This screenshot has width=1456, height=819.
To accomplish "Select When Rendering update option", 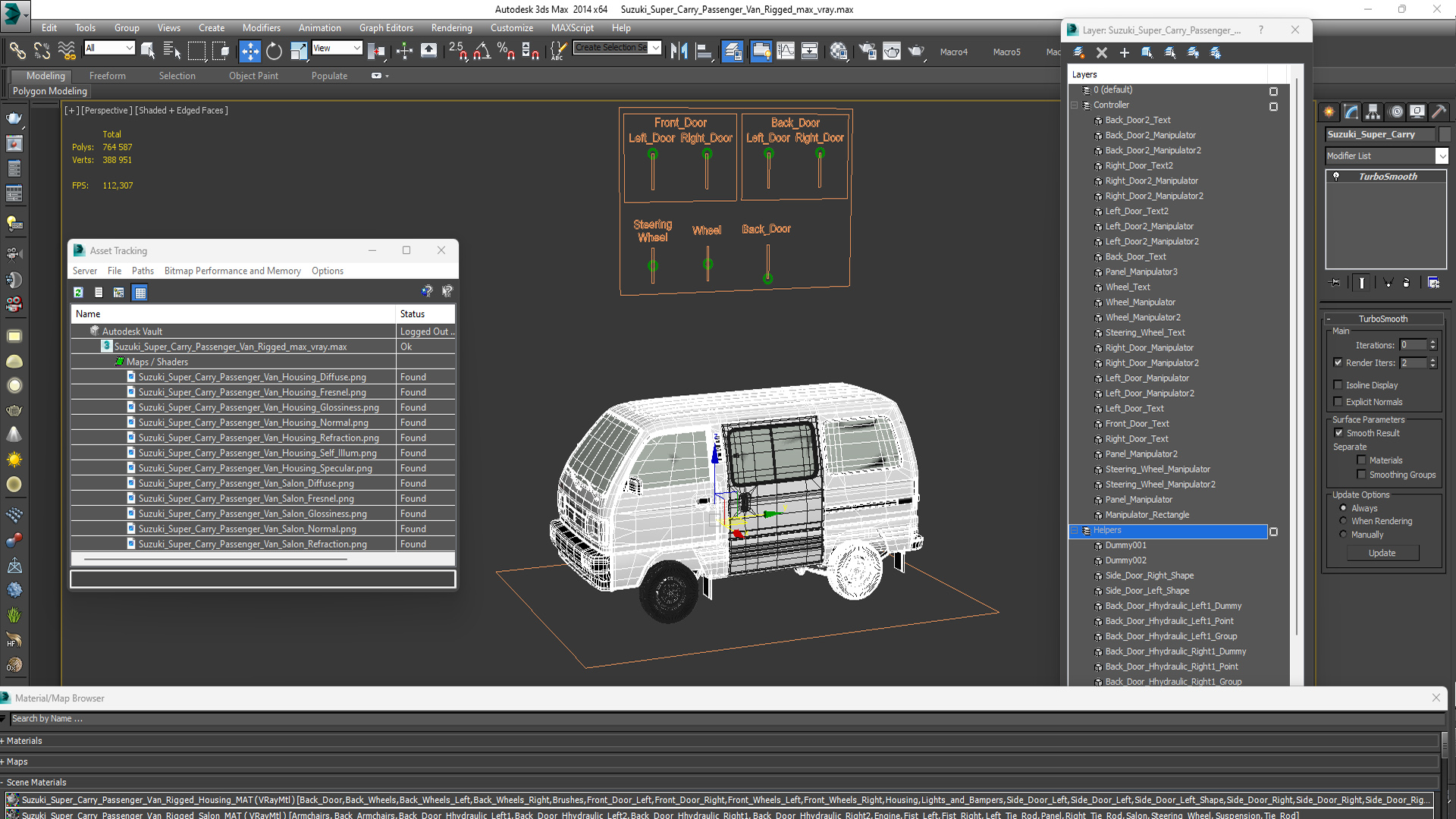I will (x=1343, y=521).
